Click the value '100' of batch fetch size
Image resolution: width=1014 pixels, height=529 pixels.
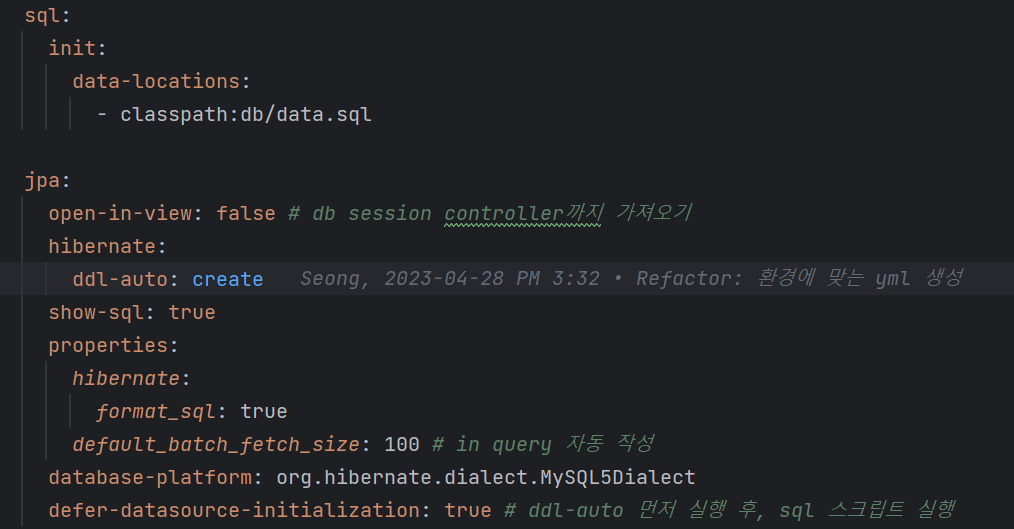click(402, 444)
